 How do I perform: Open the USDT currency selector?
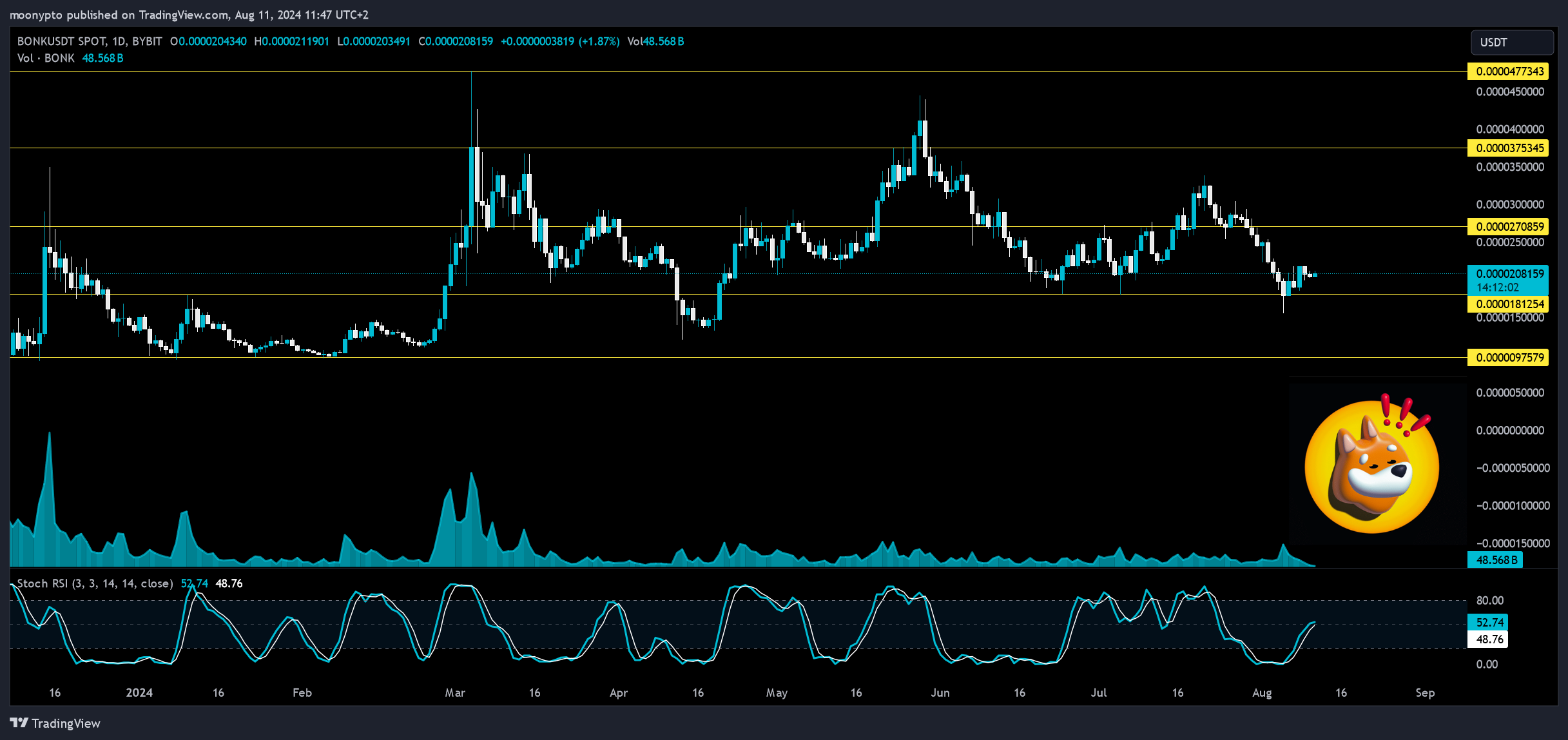coord(1511,43)
